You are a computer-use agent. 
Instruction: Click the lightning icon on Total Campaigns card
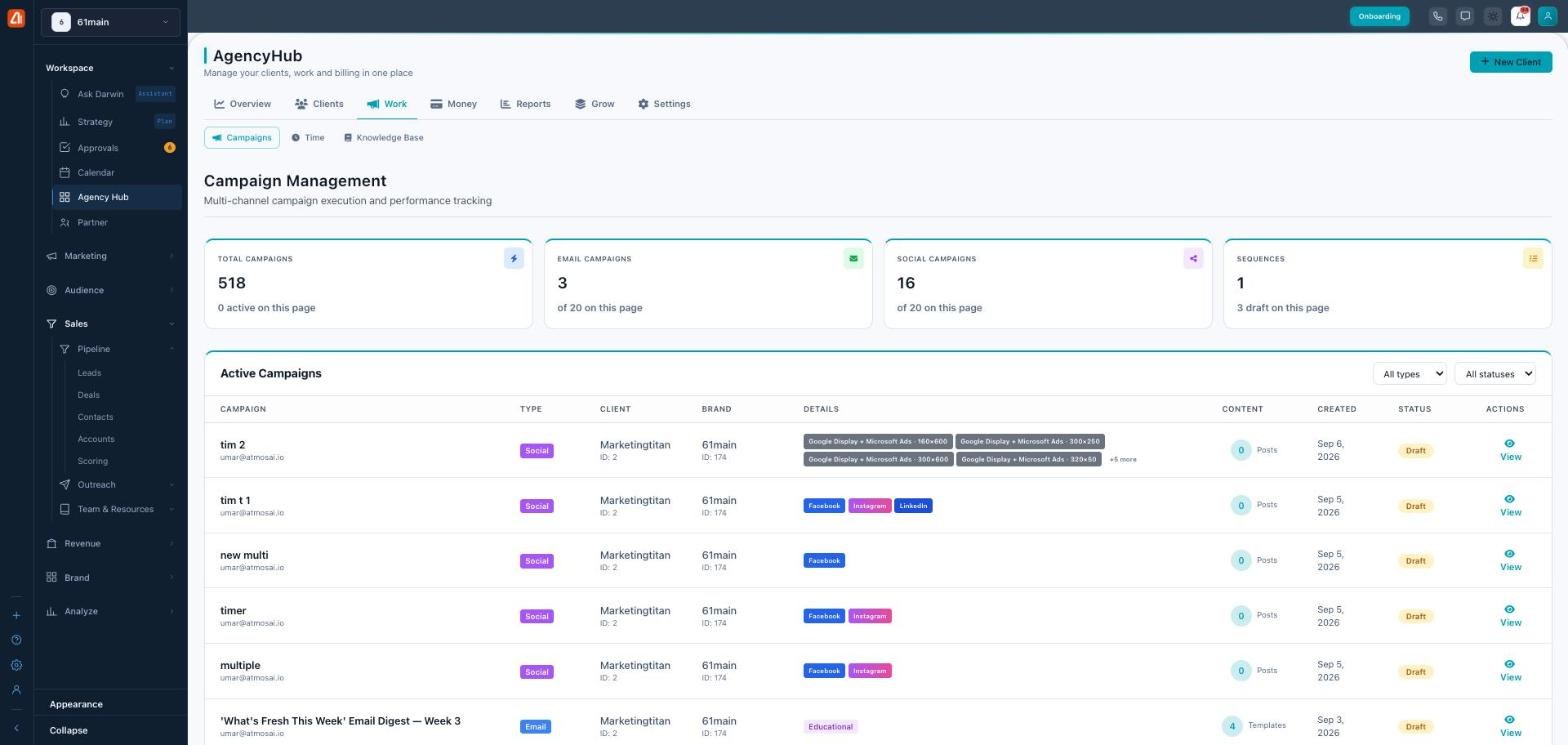(513, 259)
